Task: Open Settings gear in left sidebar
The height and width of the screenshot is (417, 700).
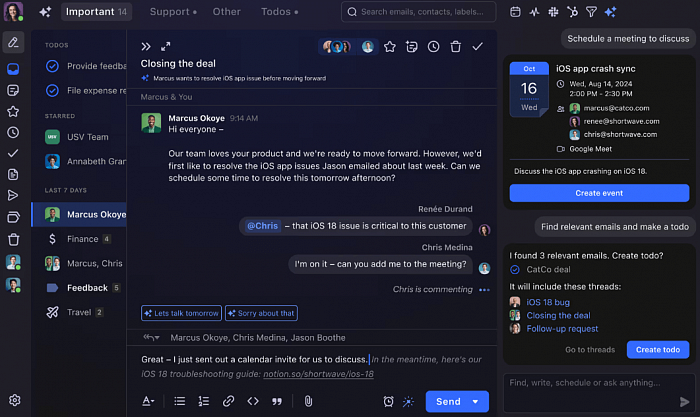Action: tap(14, 400)
